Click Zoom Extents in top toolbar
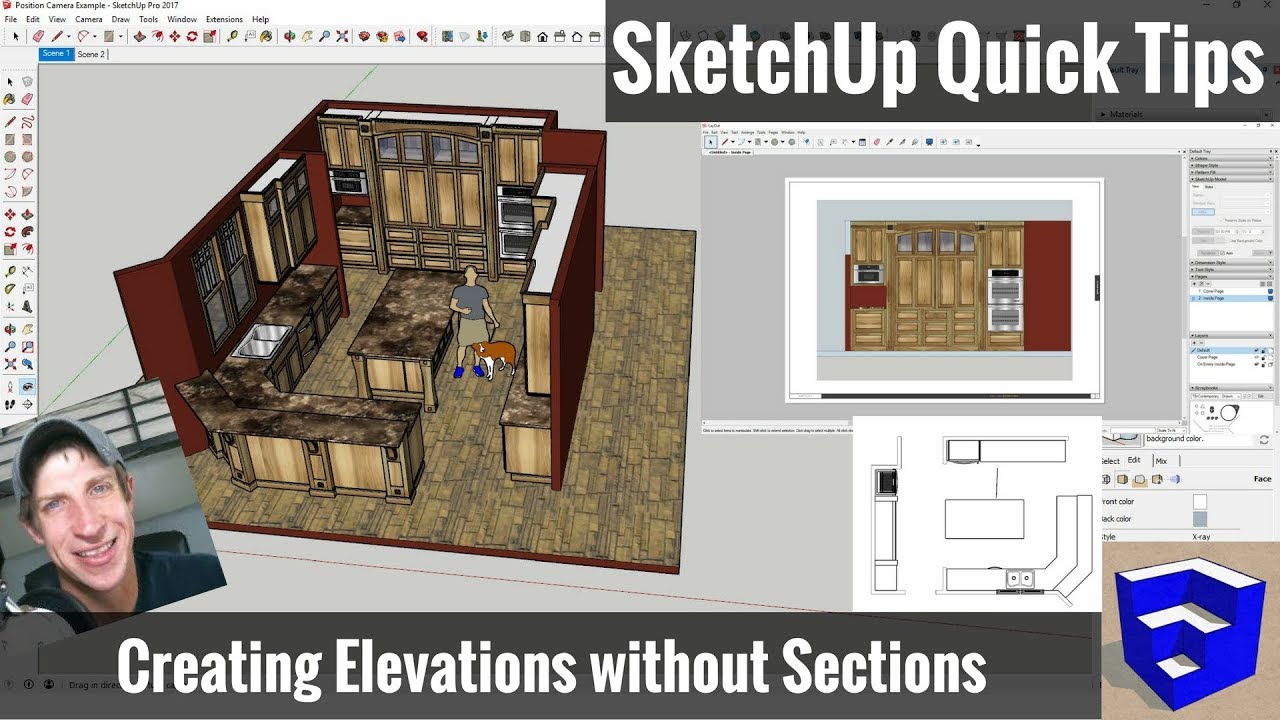Image resolution: width=1280 pixels, height=720 pixels. (x=341, y=36)
